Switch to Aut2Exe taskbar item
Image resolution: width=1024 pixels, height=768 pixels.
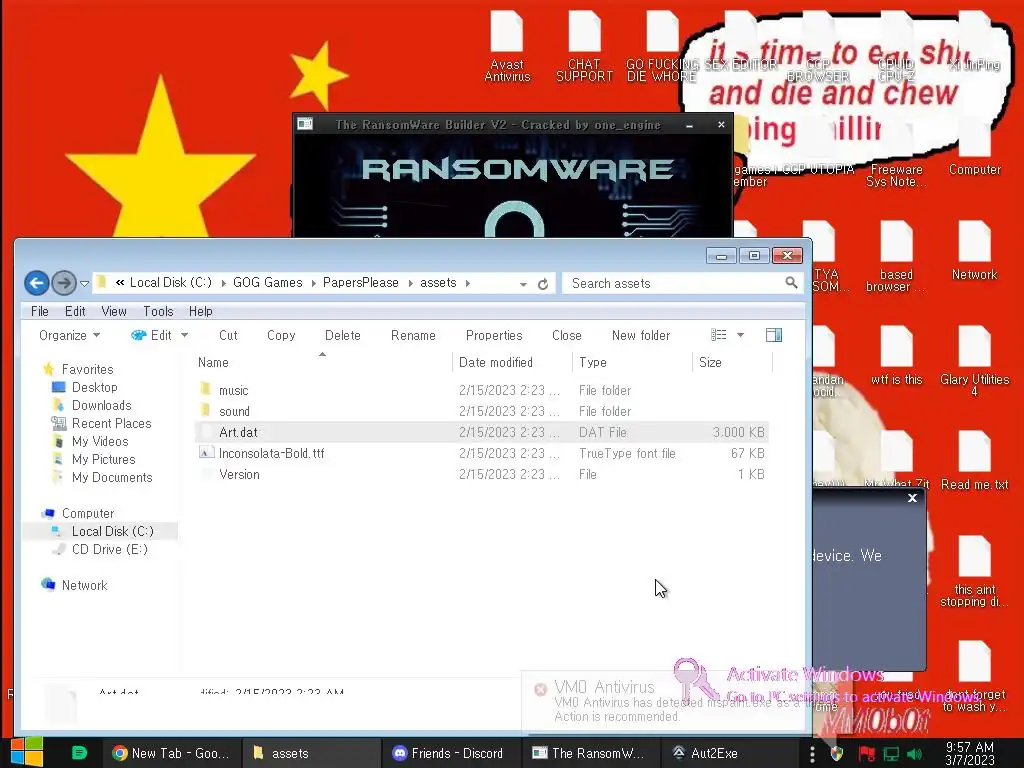click(x=729, y=753)
